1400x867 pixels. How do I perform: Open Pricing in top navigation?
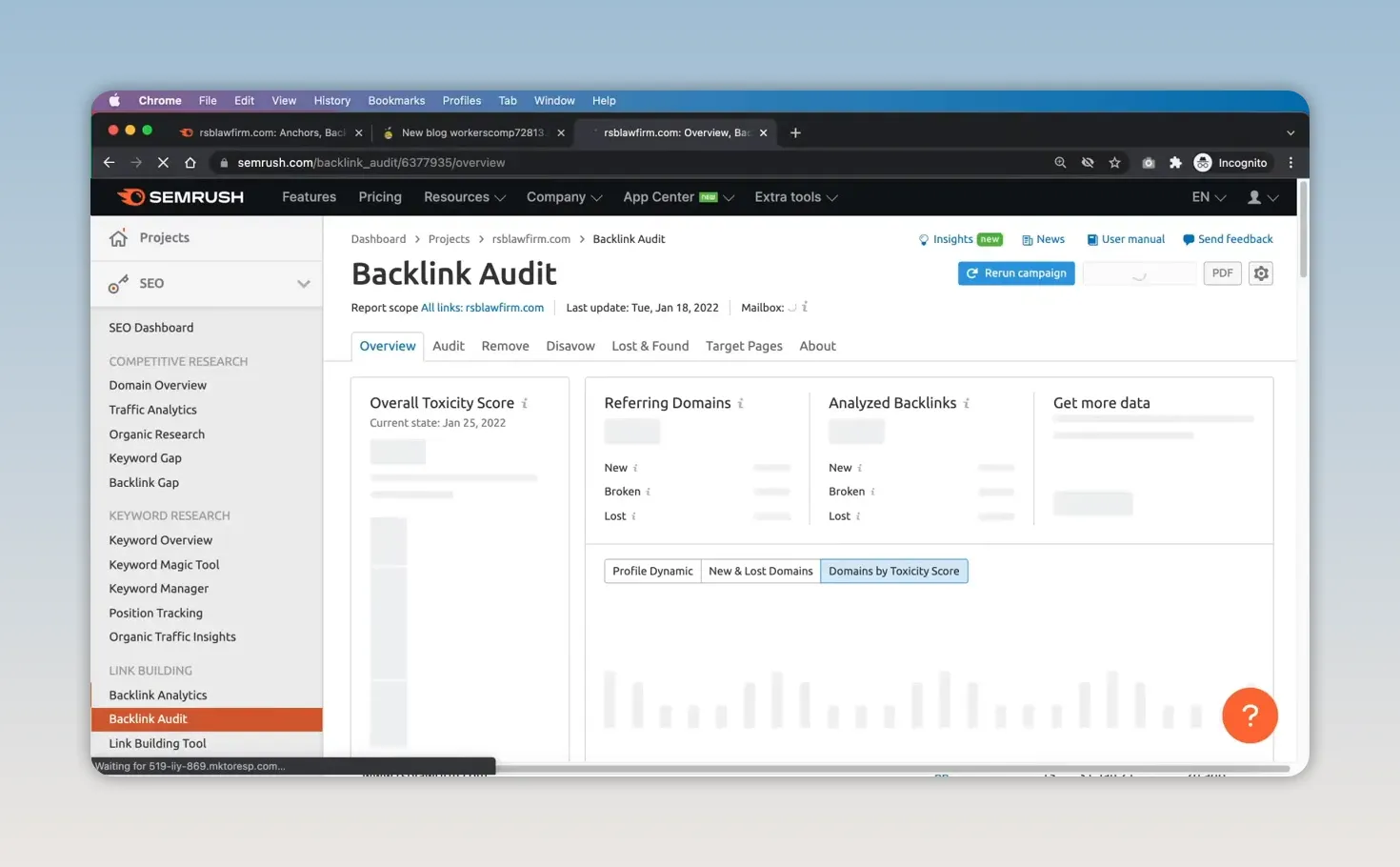pos(380,197)
